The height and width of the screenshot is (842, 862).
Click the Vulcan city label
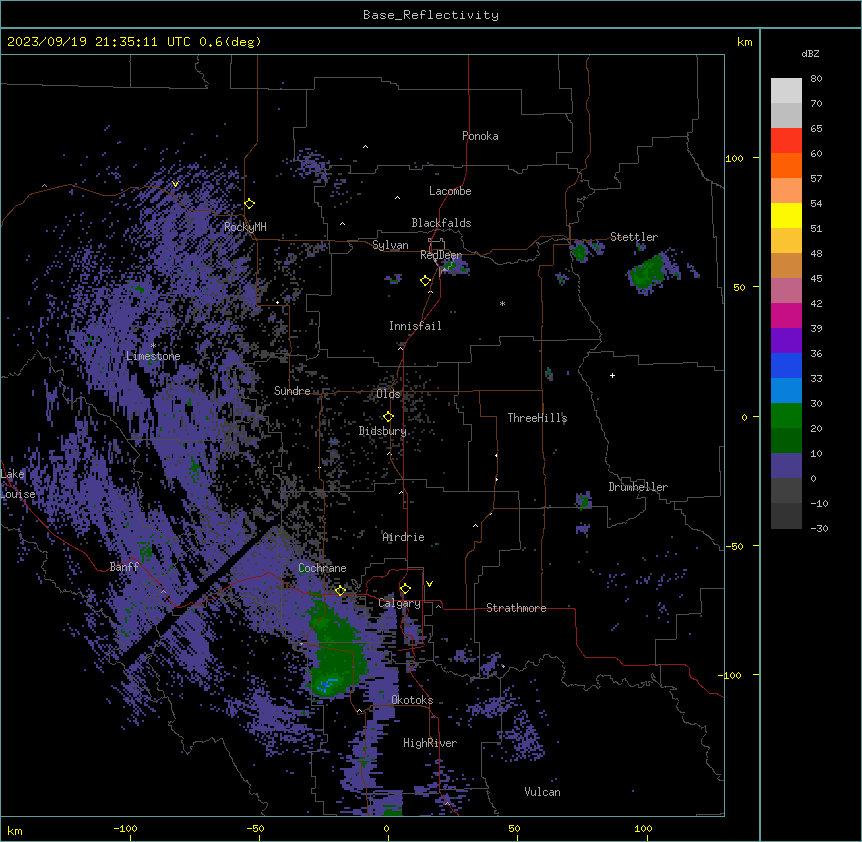543,792
